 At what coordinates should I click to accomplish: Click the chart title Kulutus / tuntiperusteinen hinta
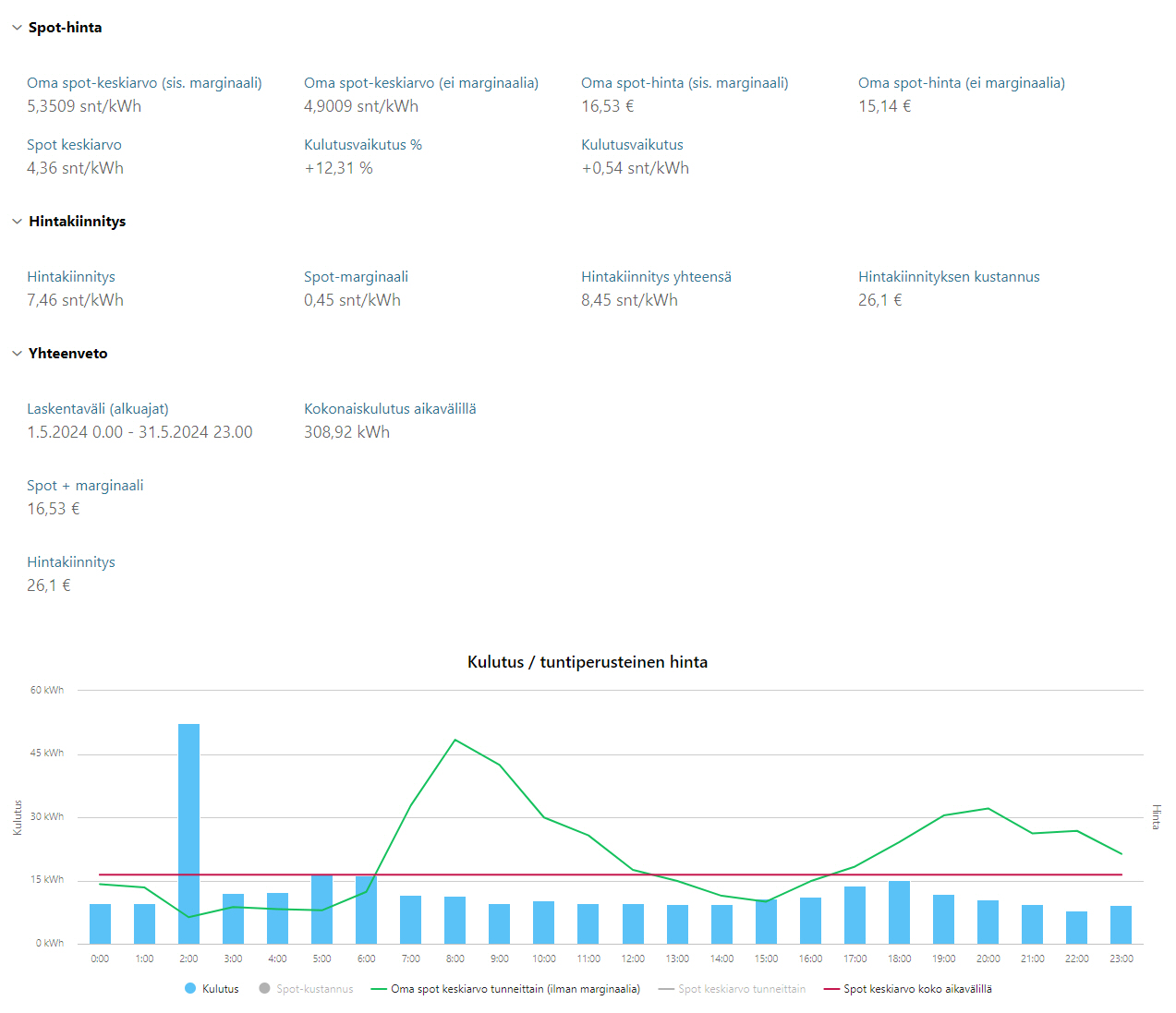coord(588,662)
